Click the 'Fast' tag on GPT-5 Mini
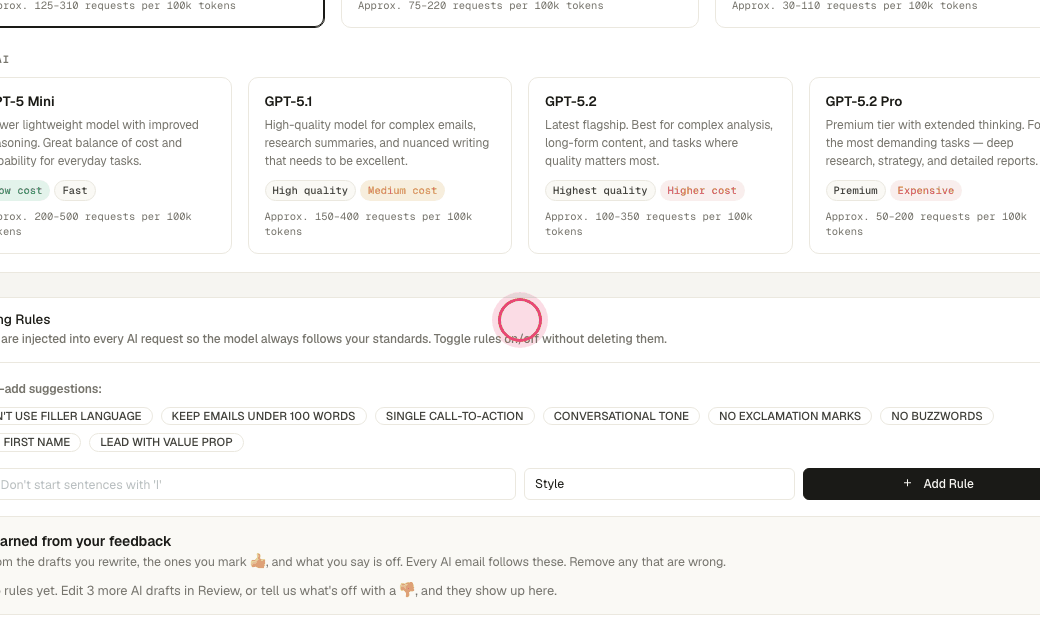This screenshot has height=640, width=1040. 75,190
